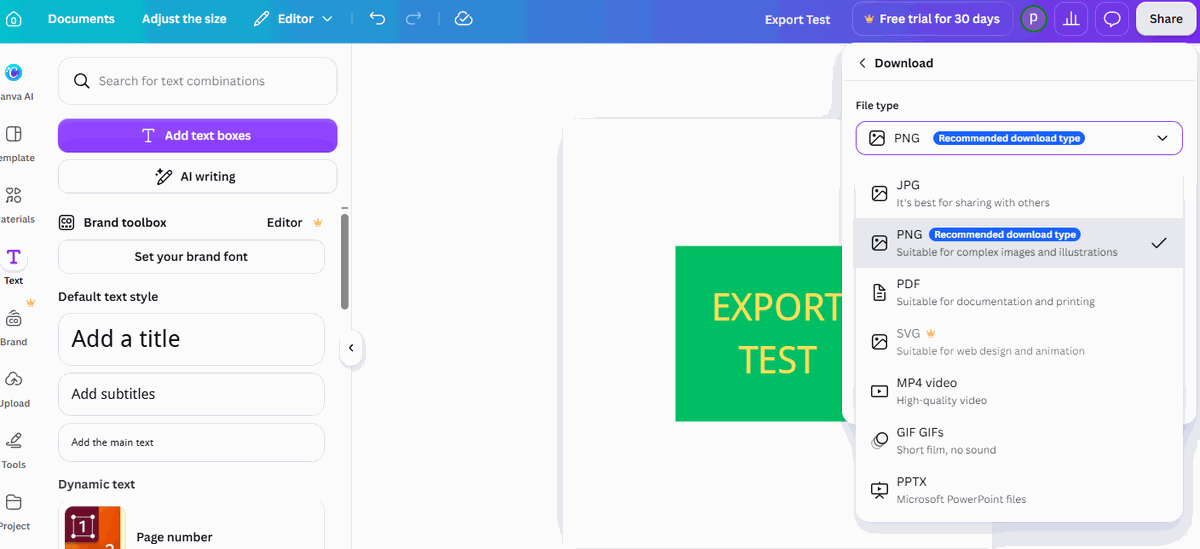This screenshot has height=549, width=1200.
Task: Open the Tools sidebar panel
Action: pos(14,450)
